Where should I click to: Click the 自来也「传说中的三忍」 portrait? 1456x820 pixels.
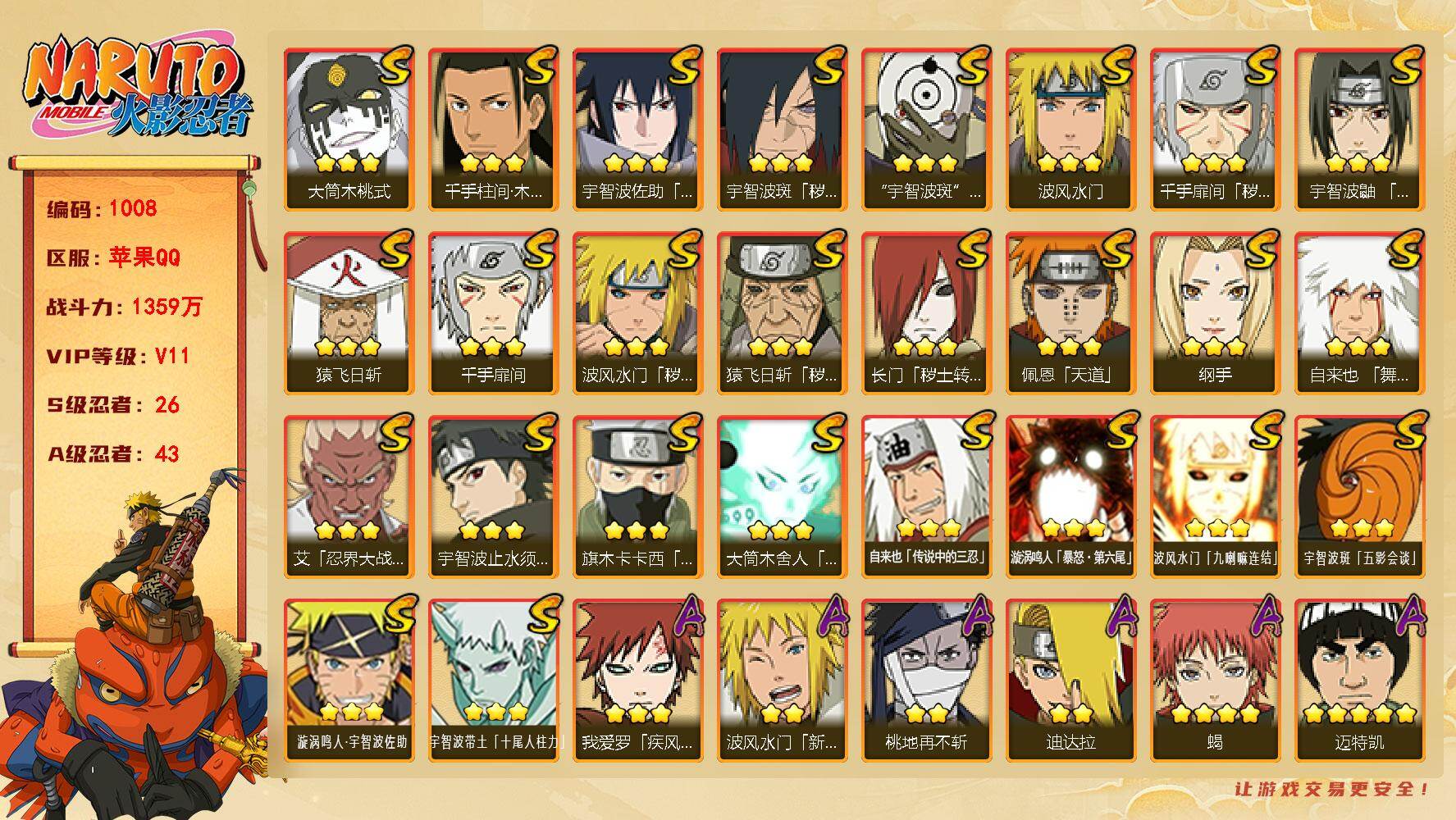(926, 496)
